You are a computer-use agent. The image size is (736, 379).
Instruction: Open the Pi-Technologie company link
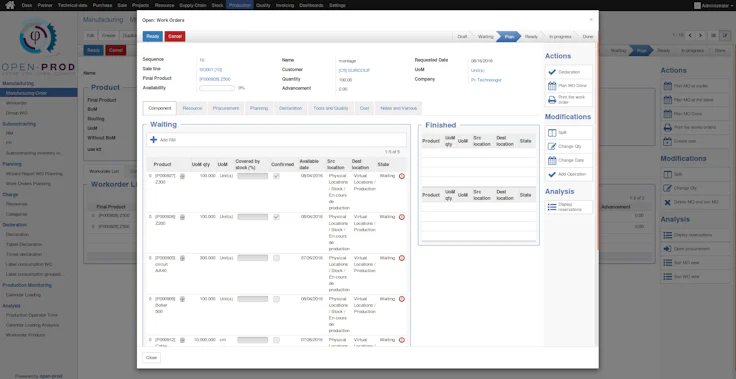[486, 80]
